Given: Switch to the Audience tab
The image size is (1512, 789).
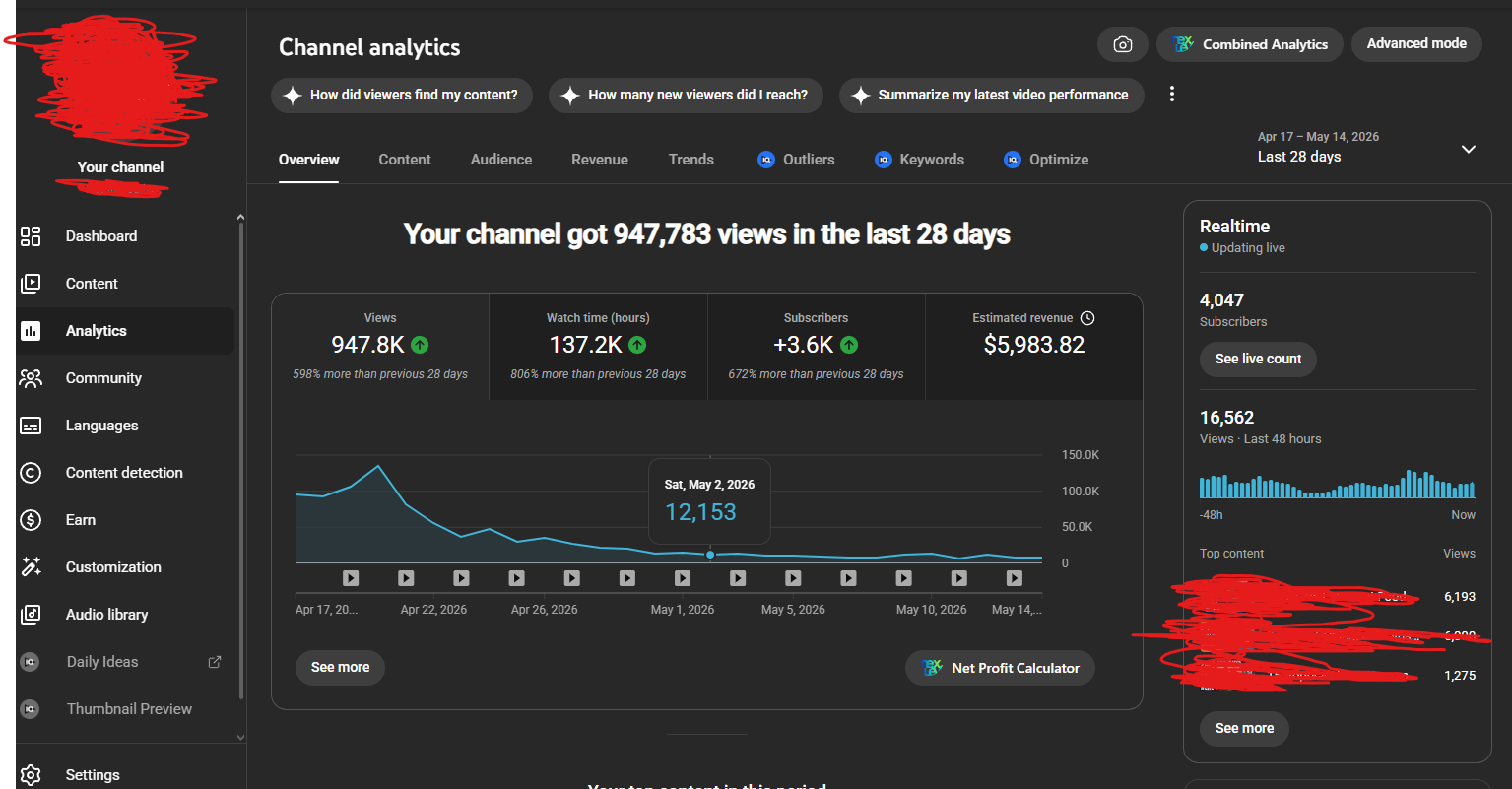Looking at the screenshot, I should 501,160.
